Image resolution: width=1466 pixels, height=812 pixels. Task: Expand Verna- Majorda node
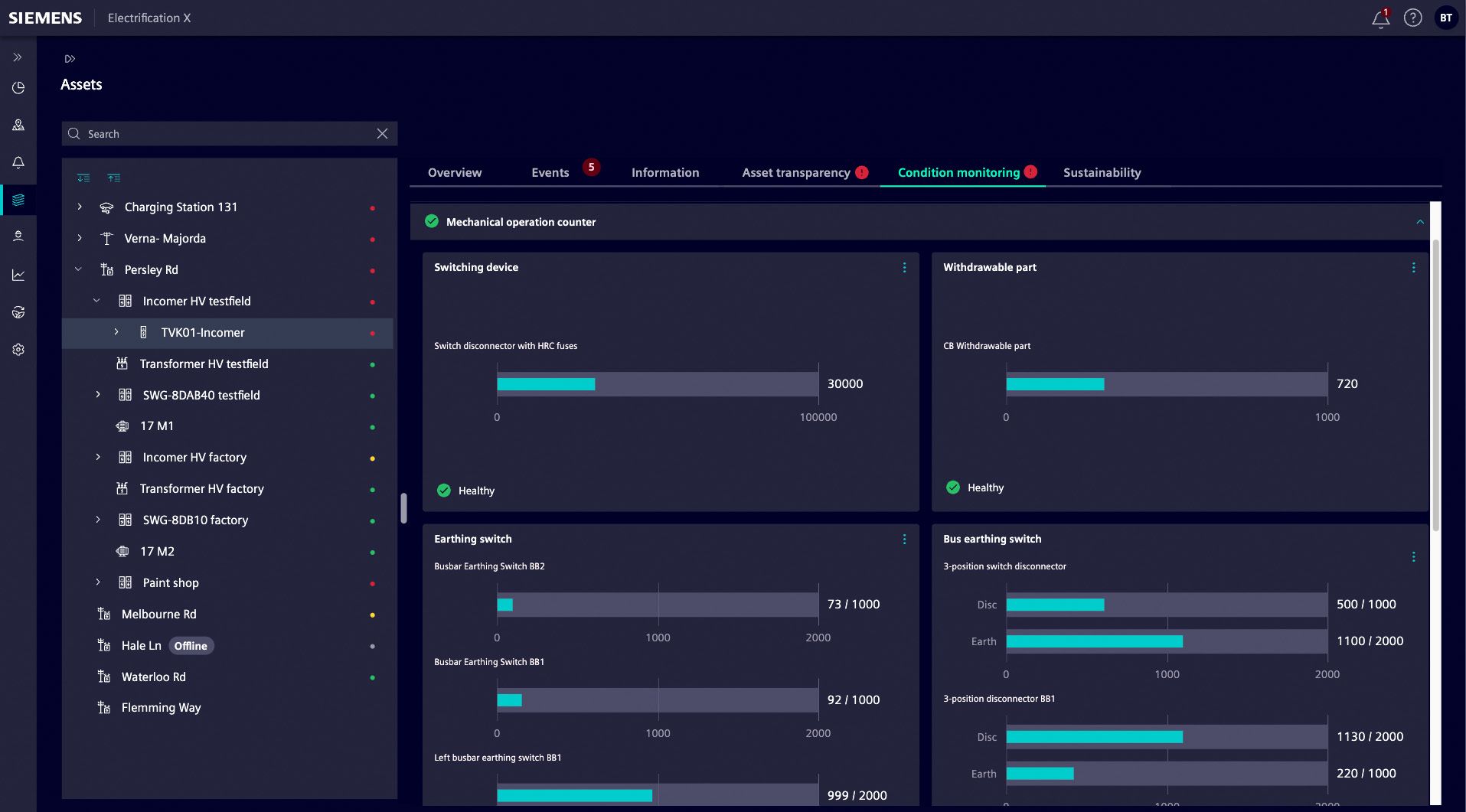(x=80, y=238)
